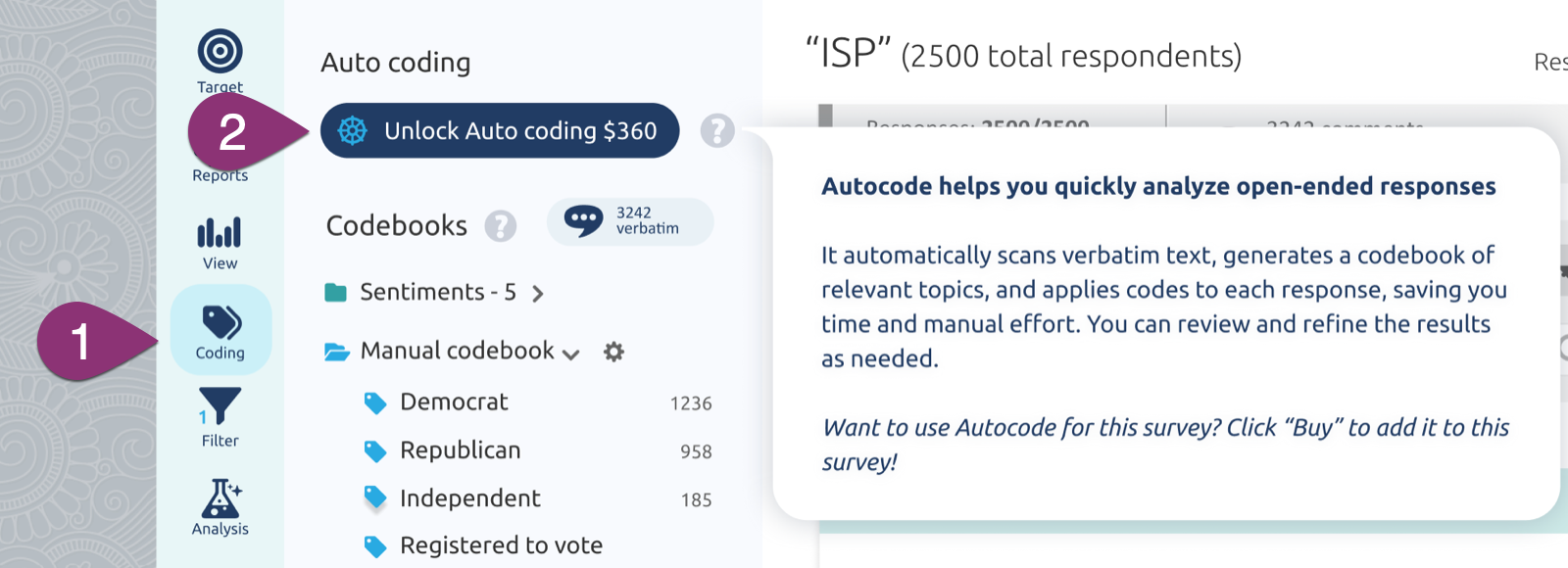This screenshot has height=568, width=1568.
Task: Select the Republican code
Action: click(460, 450)
